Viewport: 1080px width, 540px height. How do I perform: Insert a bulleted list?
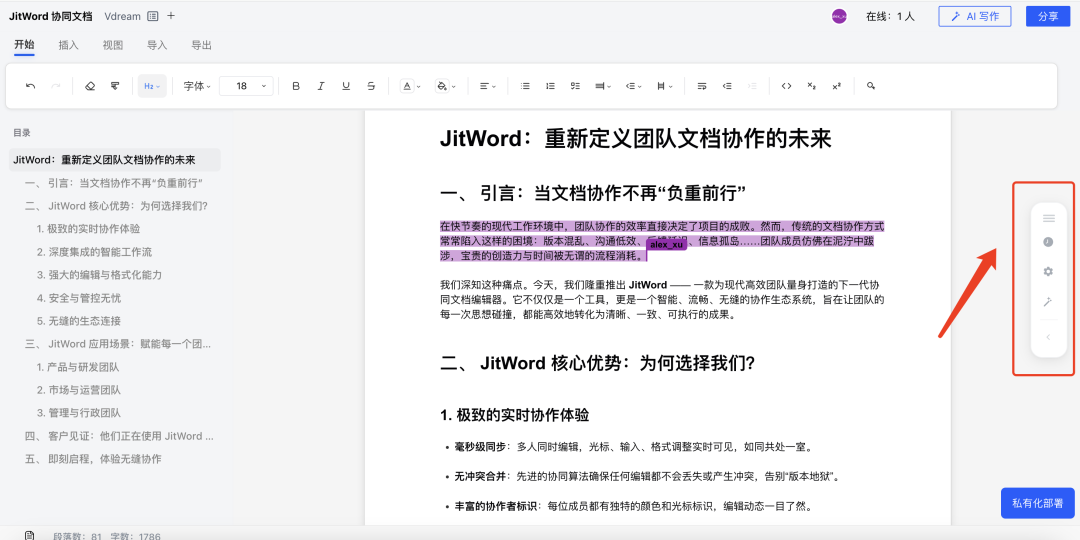click(526, 86)
